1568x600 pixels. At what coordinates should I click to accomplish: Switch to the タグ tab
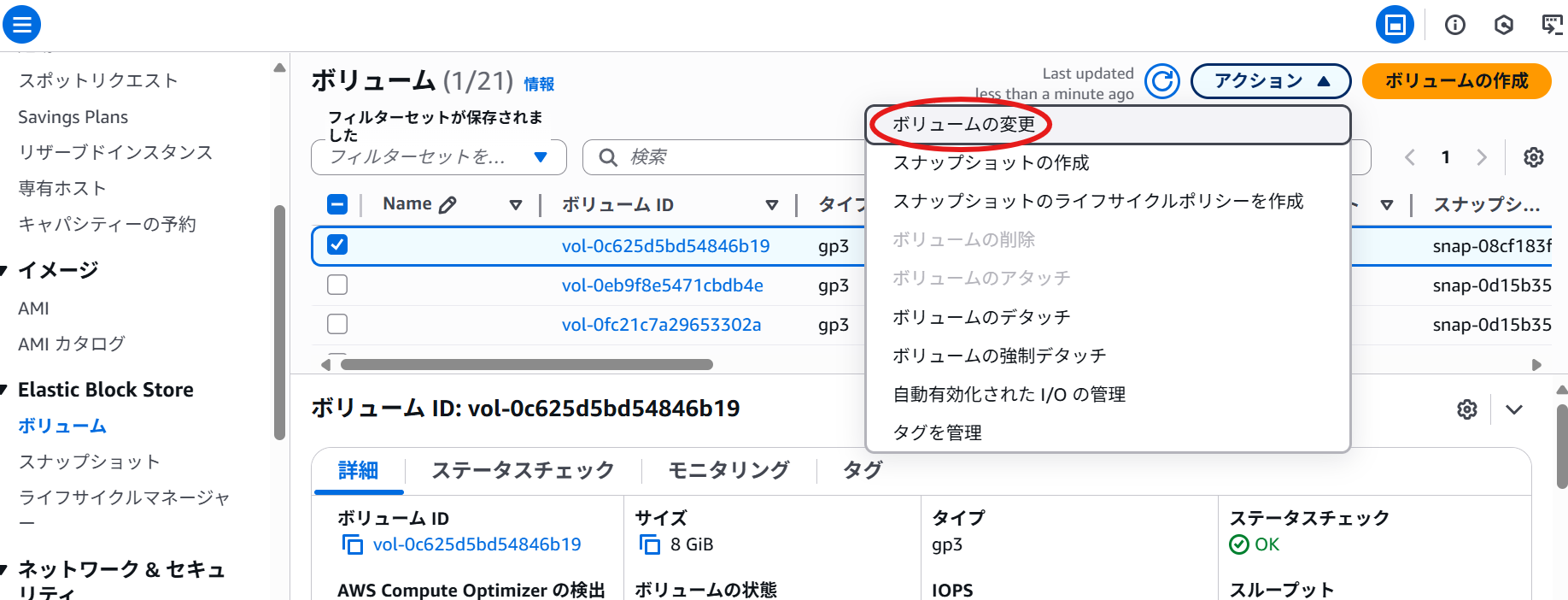[x=863, y=471]
